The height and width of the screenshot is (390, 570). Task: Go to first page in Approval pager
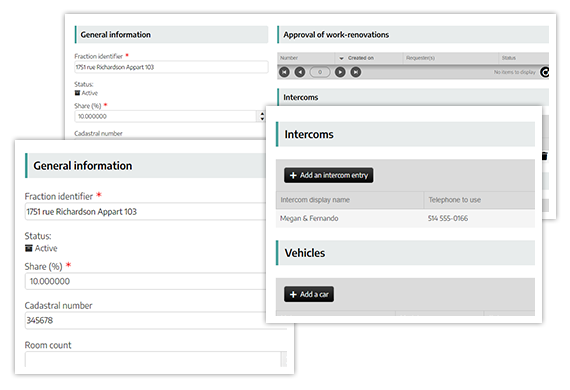[x=284, y=72]
